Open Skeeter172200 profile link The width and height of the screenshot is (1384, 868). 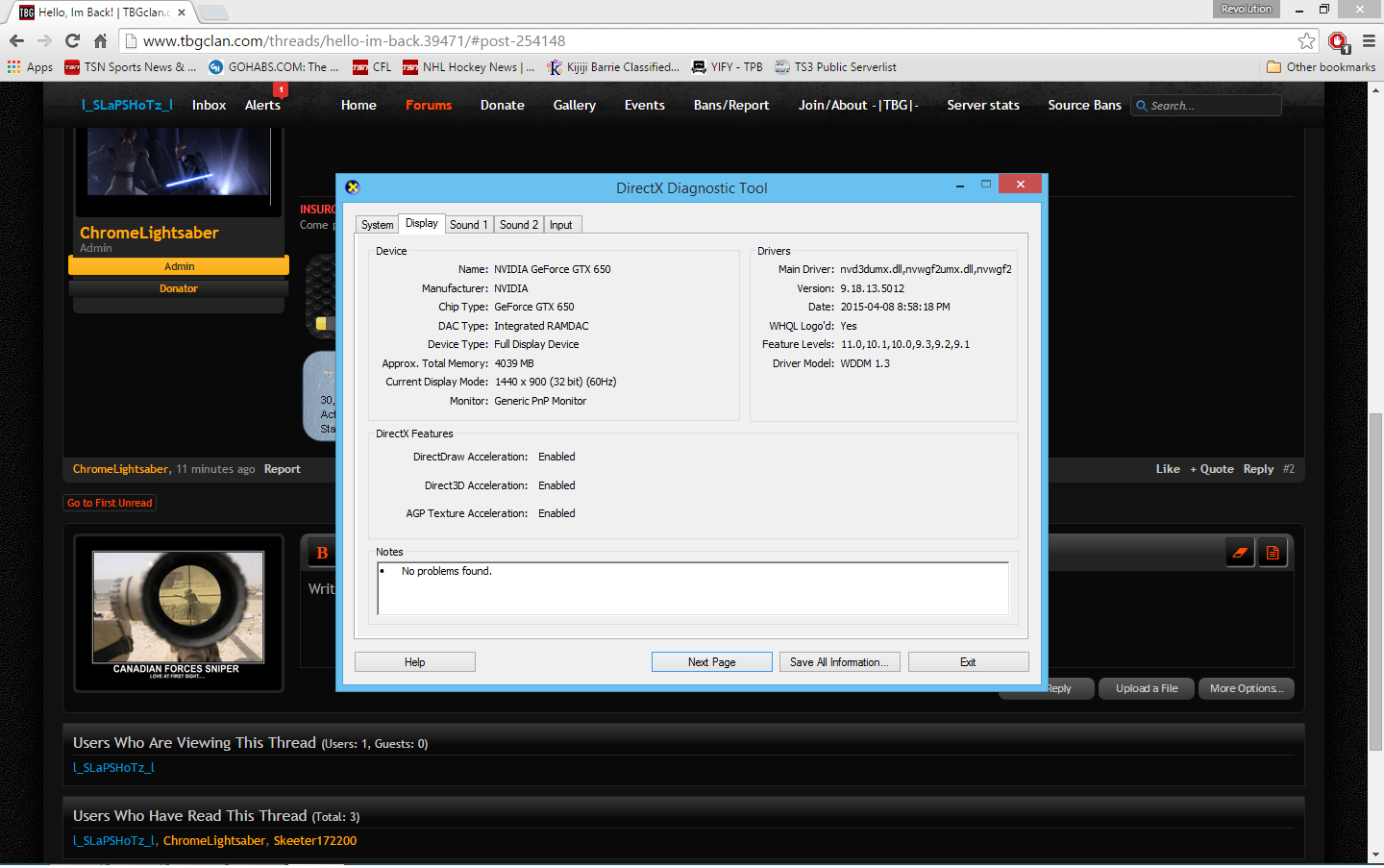tap(315, 841)
